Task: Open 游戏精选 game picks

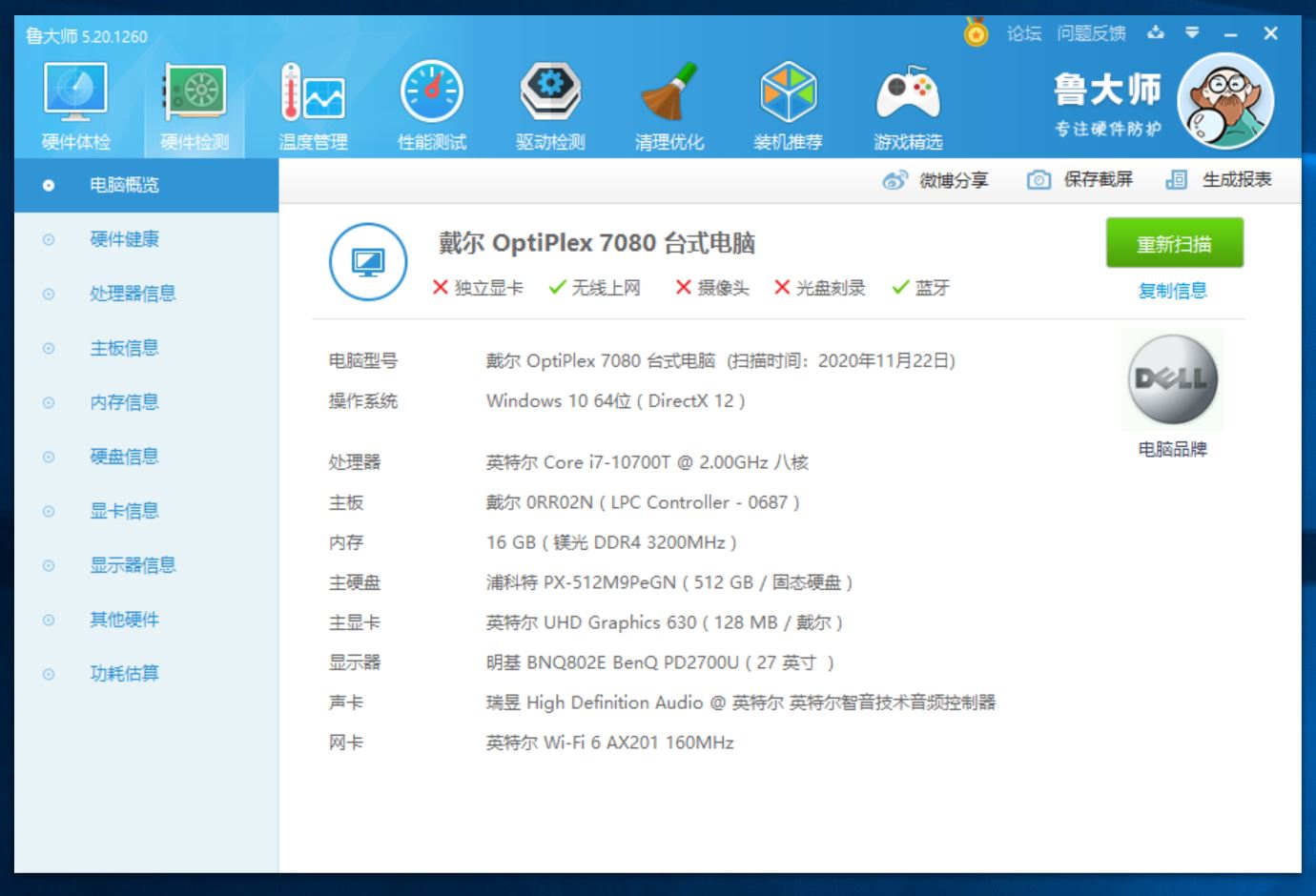Action: pos(909,100)
